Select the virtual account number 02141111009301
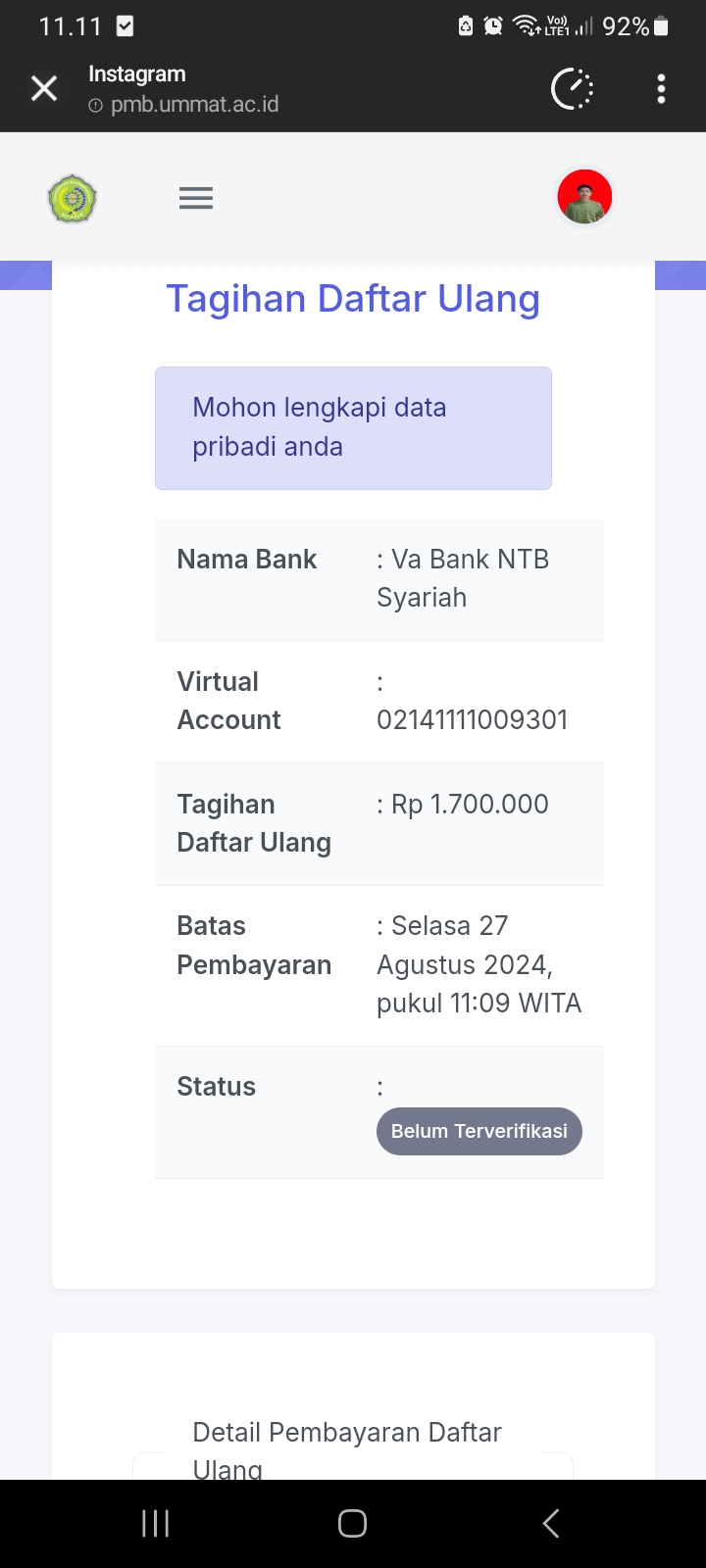Viewport: 706px width, 1568px height. pos(472,720)
